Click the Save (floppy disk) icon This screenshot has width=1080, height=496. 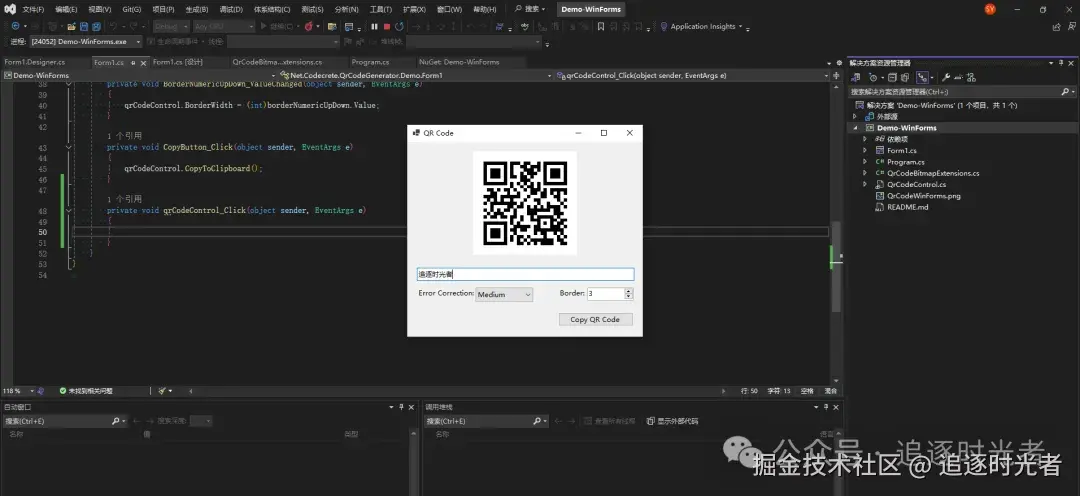click(x=84, y=26)
